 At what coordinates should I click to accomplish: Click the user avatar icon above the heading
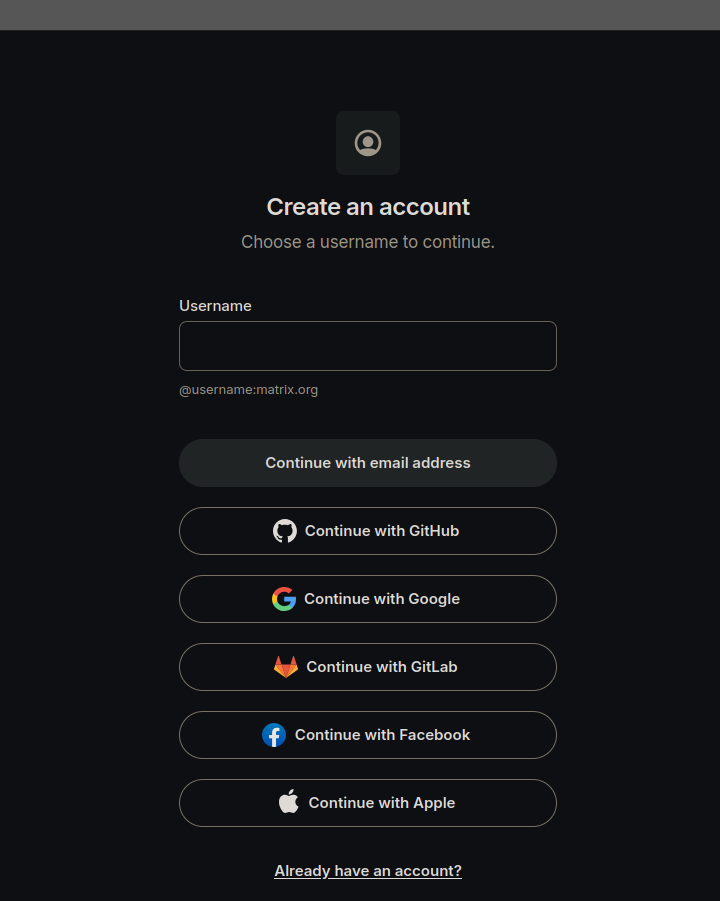tap(368, 143)
